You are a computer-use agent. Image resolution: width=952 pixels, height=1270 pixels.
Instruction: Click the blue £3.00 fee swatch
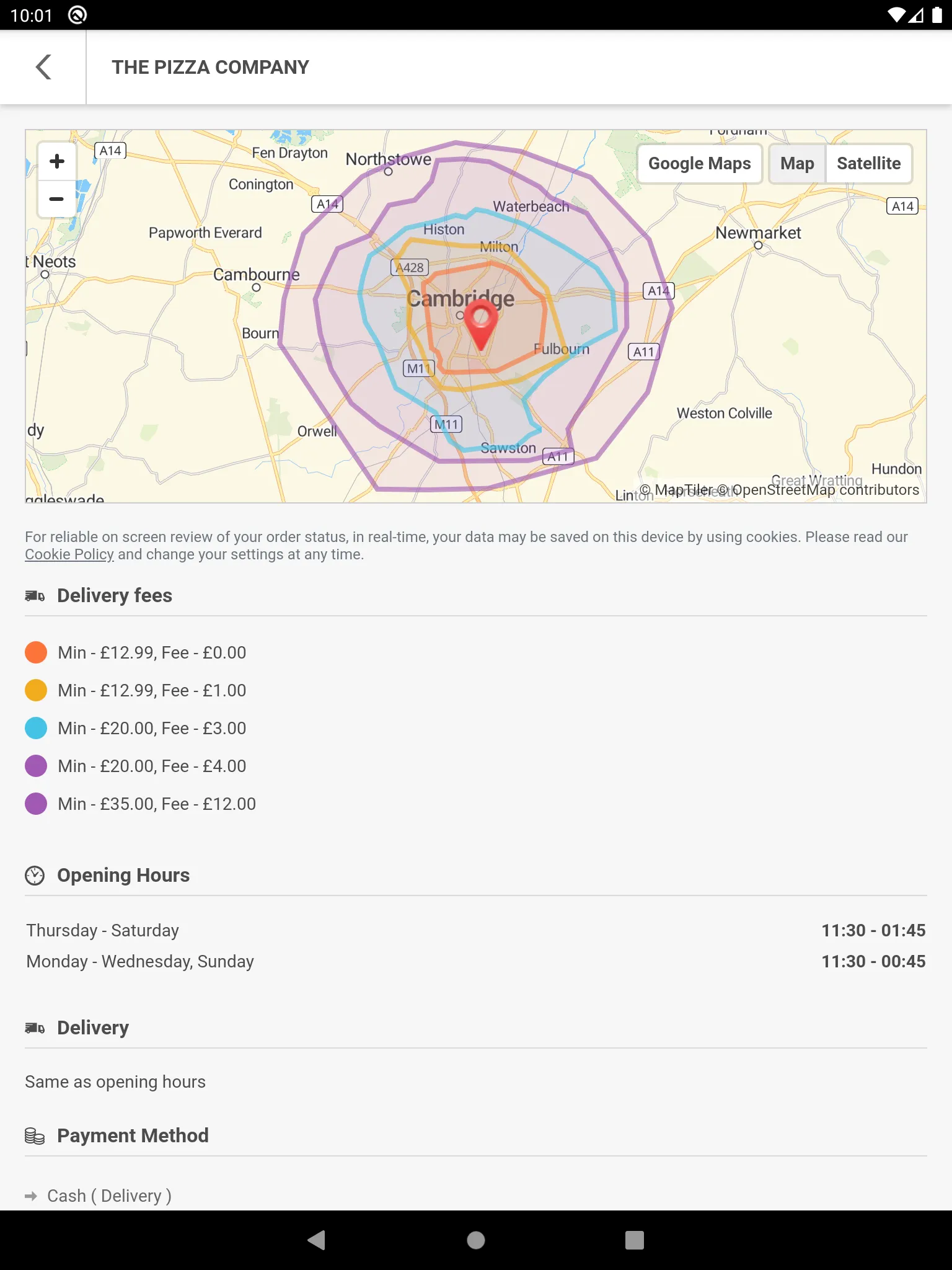(36, 728)
